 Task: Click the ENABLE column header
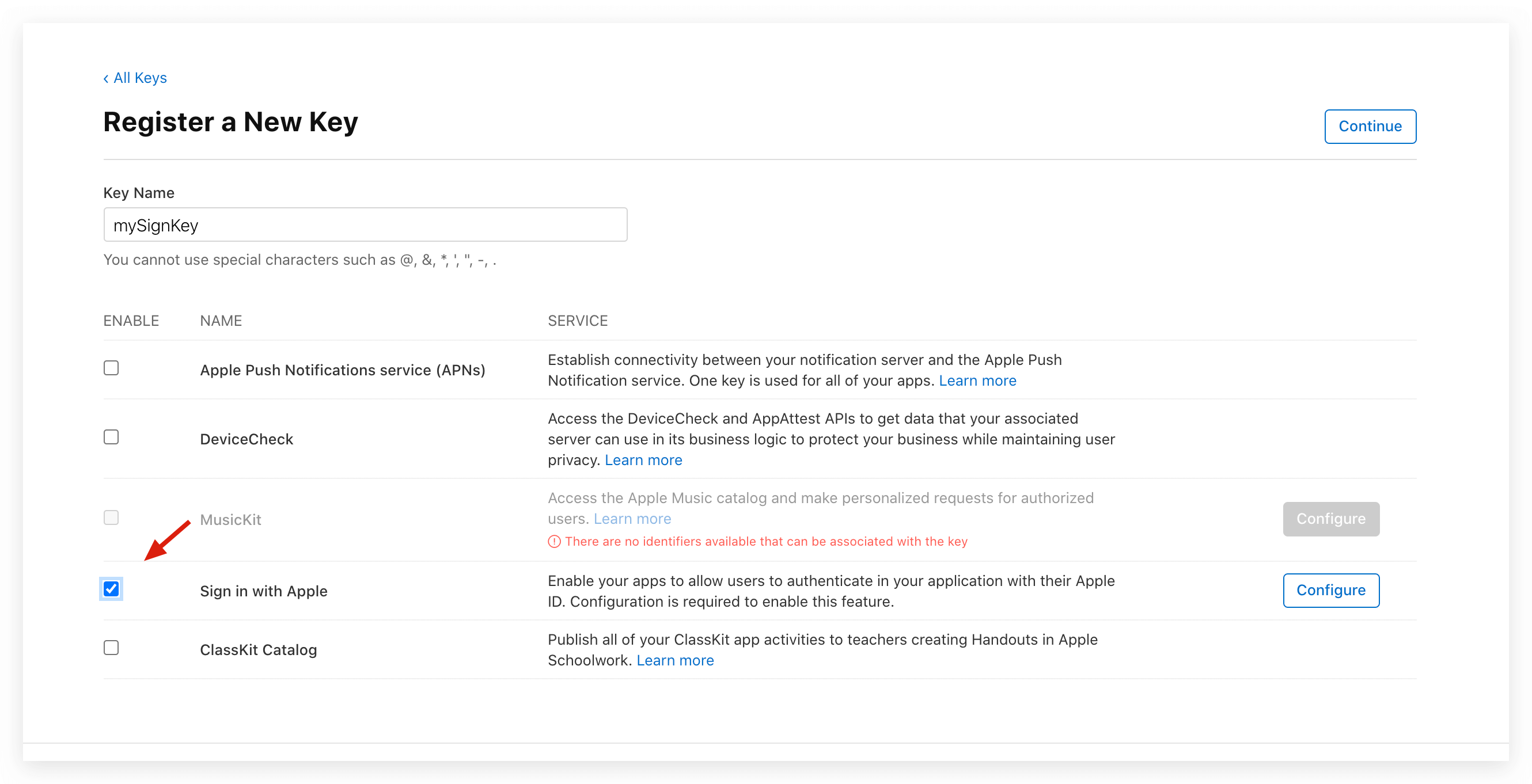pos(131,321)
